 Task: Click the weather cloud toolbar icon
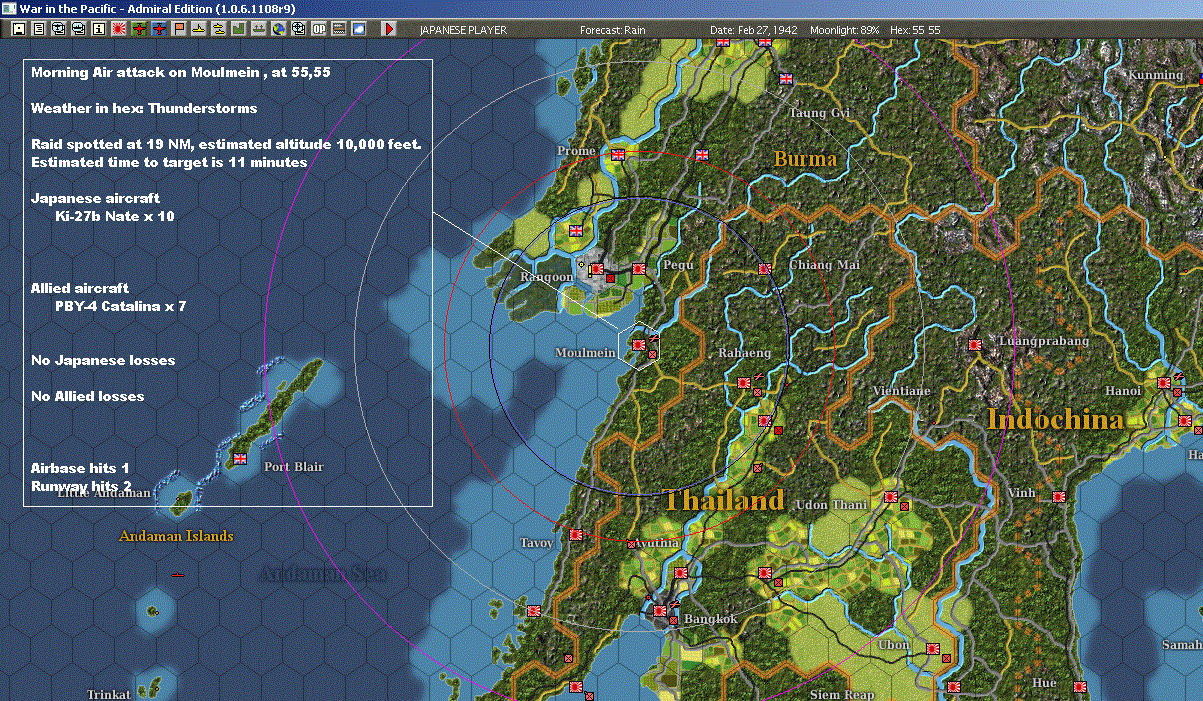[359, 29]
